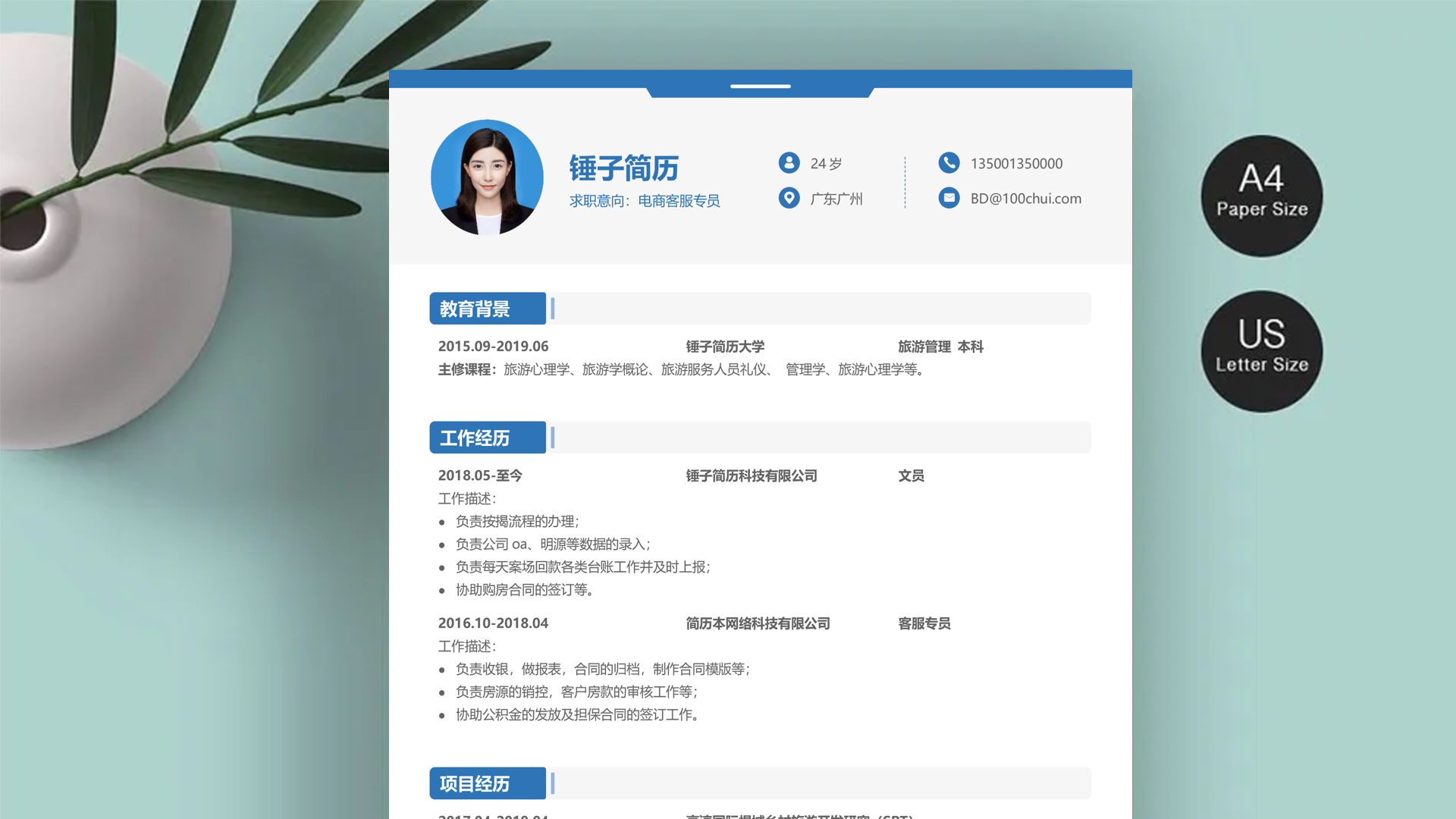This screenshot has width=1456, height=819.
Task: Click the 工作经历 section header
Action: point(488,438)
